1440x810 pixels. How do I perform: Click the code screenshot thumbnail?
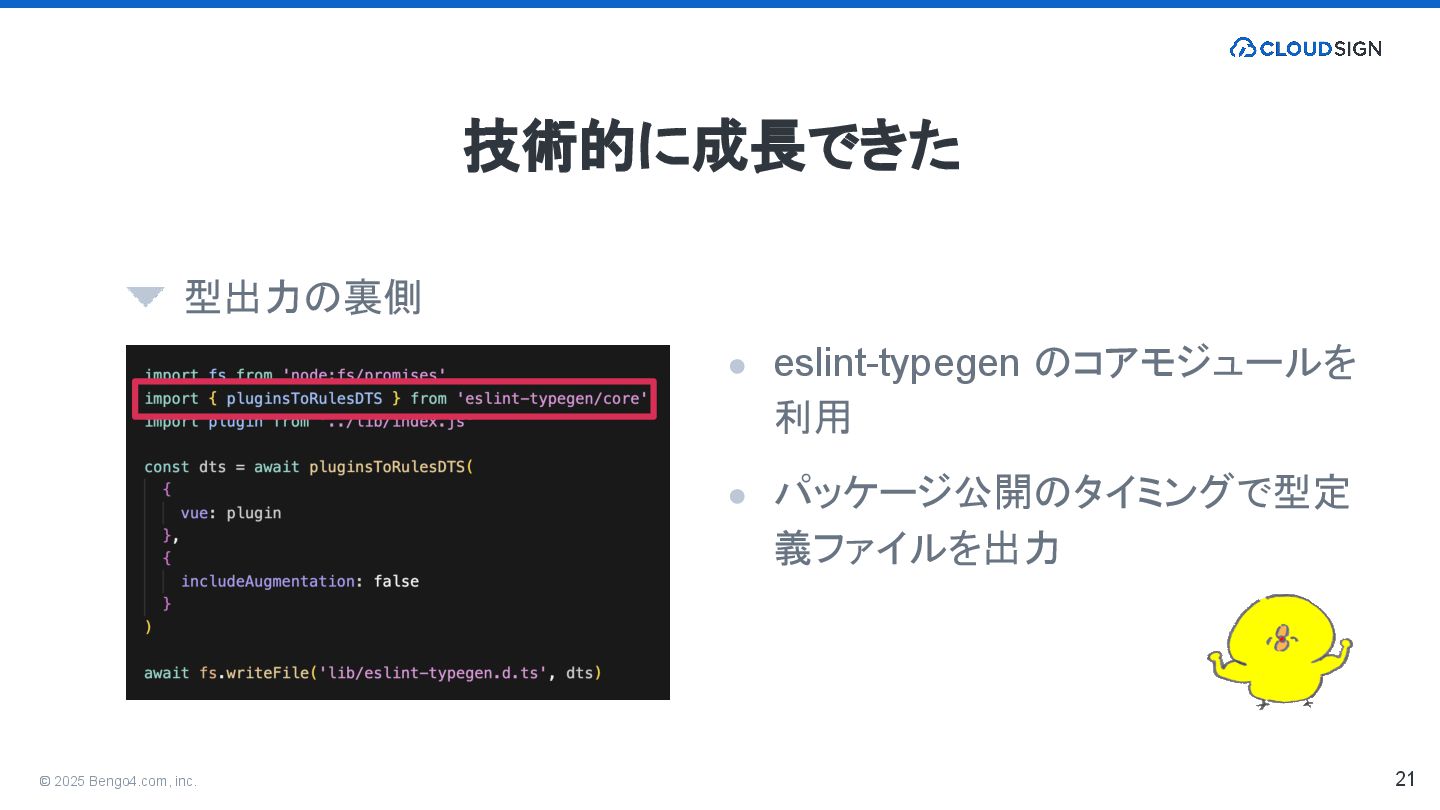398,522
